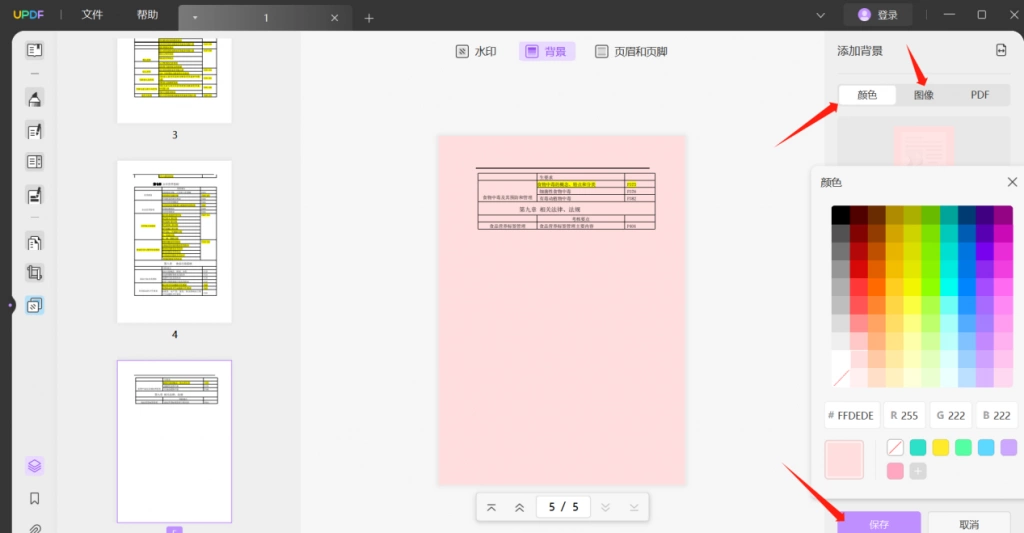
Task: Close the document tab named 1
Action: pos(334,18)
